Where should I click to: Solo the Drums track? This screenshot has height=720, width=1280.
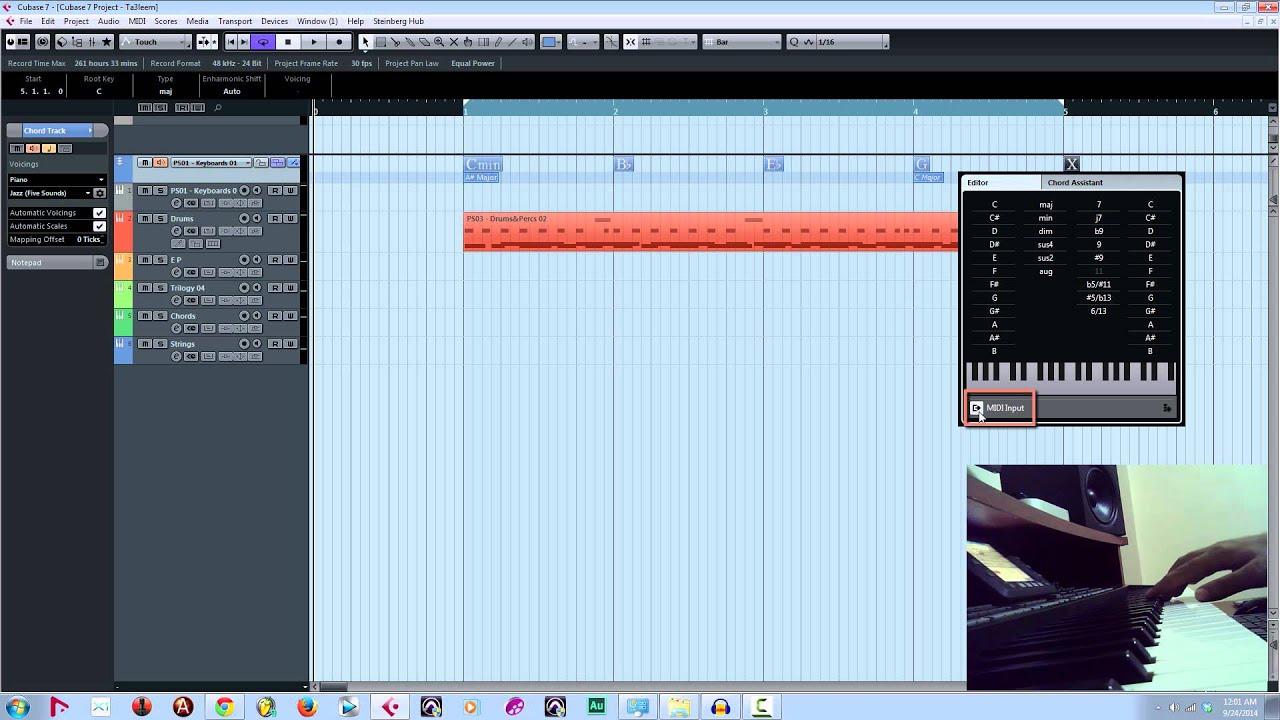pyautogui.click(x=160, y=218)
